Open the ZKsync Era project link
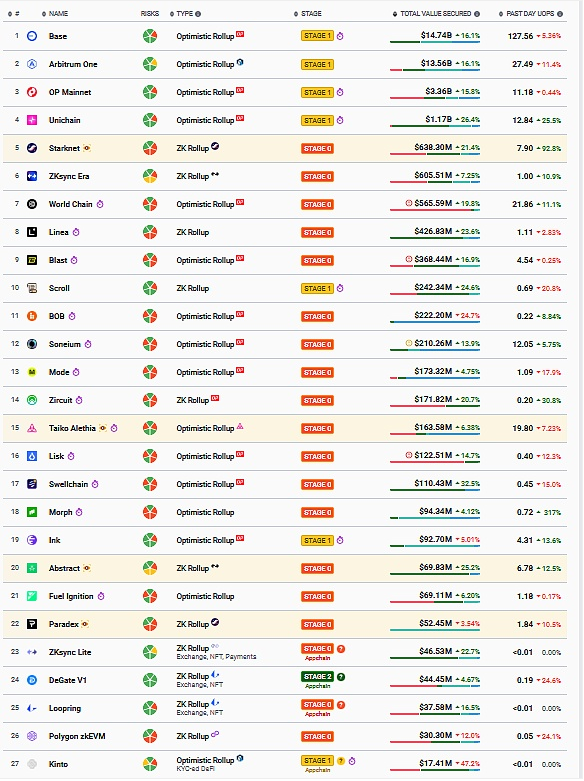584x781 pixels. click(x=69, y=176)
